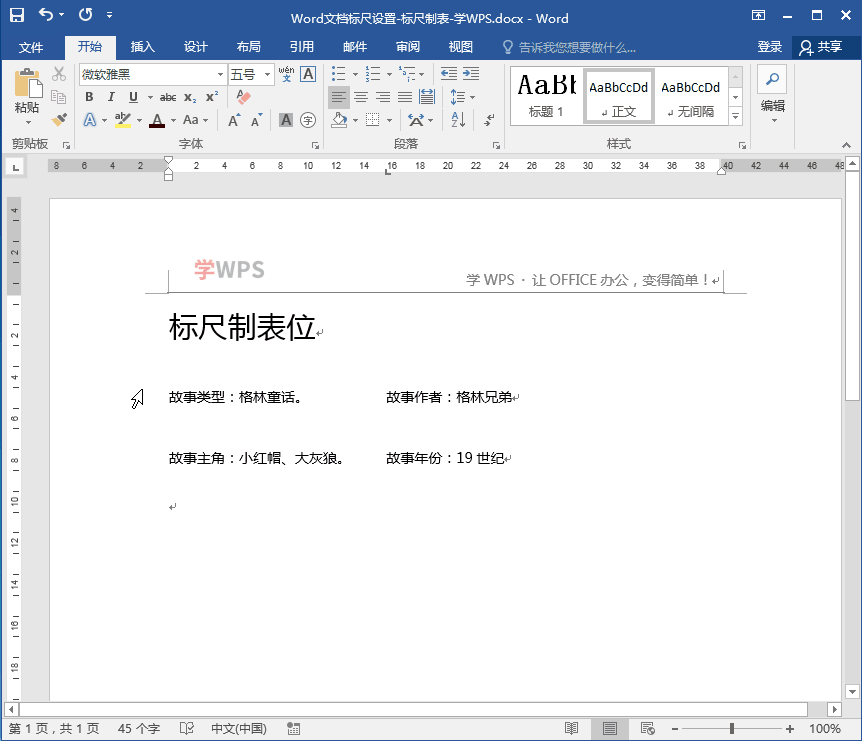This screenshot has width=862, height=741.
Task: Click the Save icon in quick access toolbar
Action: tap(17, 17)
